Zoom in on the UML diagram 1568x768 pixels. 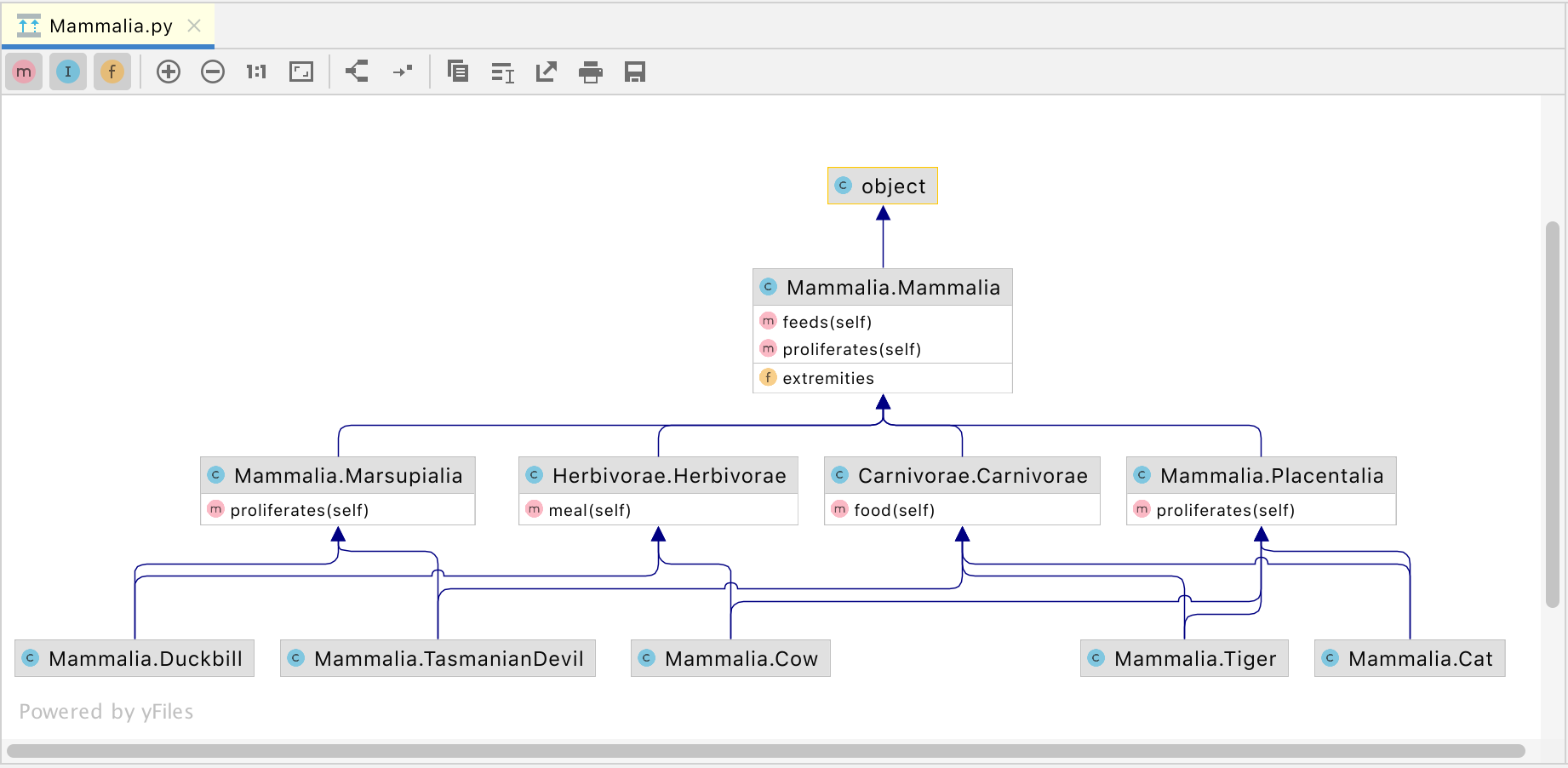[169, 72]
